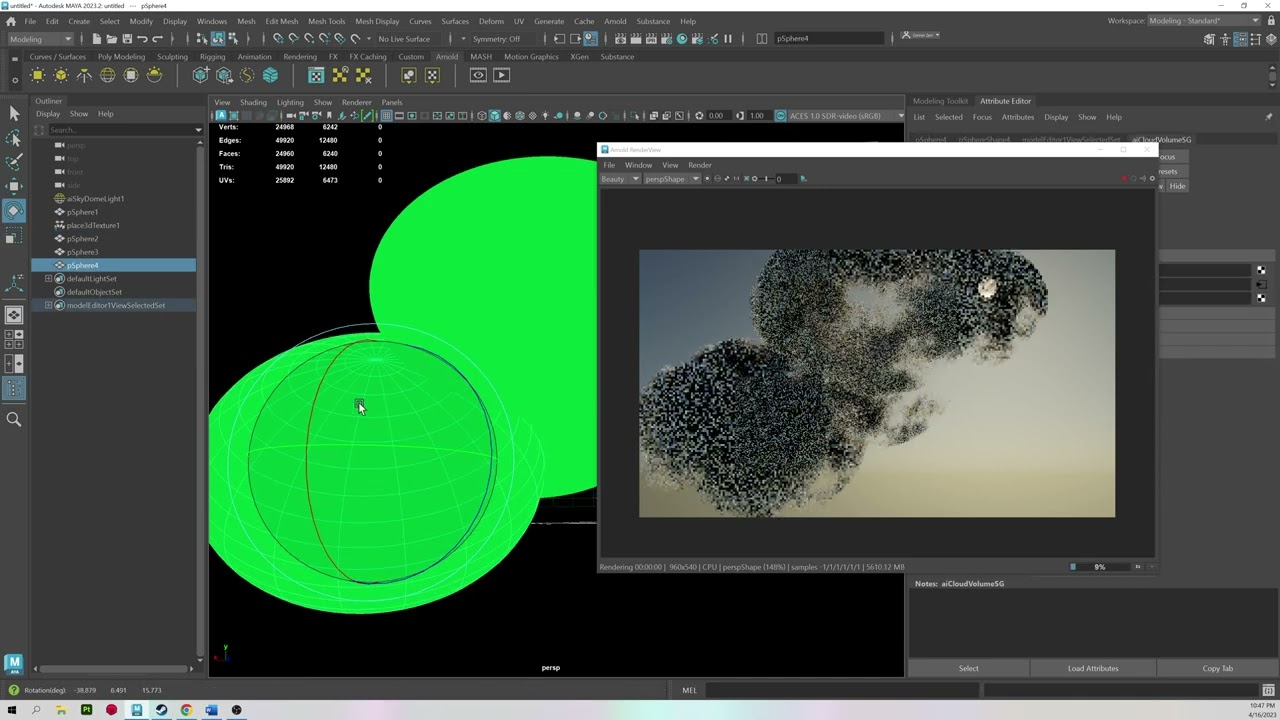Open Arnold RenderView eye shelf icon
Viewport: 1280px width, 720px height.
[478, 75]
